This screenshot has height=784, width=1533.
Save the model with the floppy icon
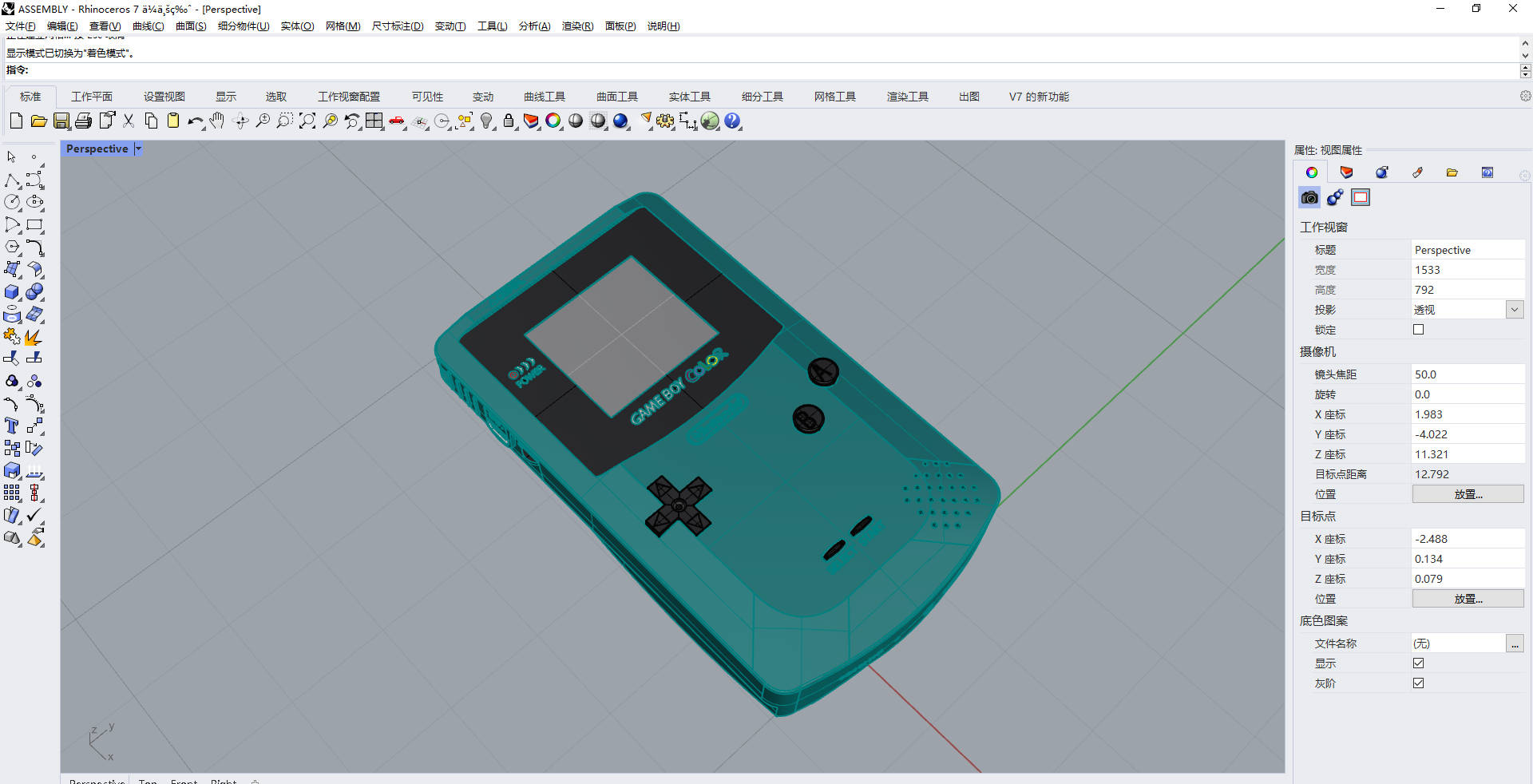point(61,121)
